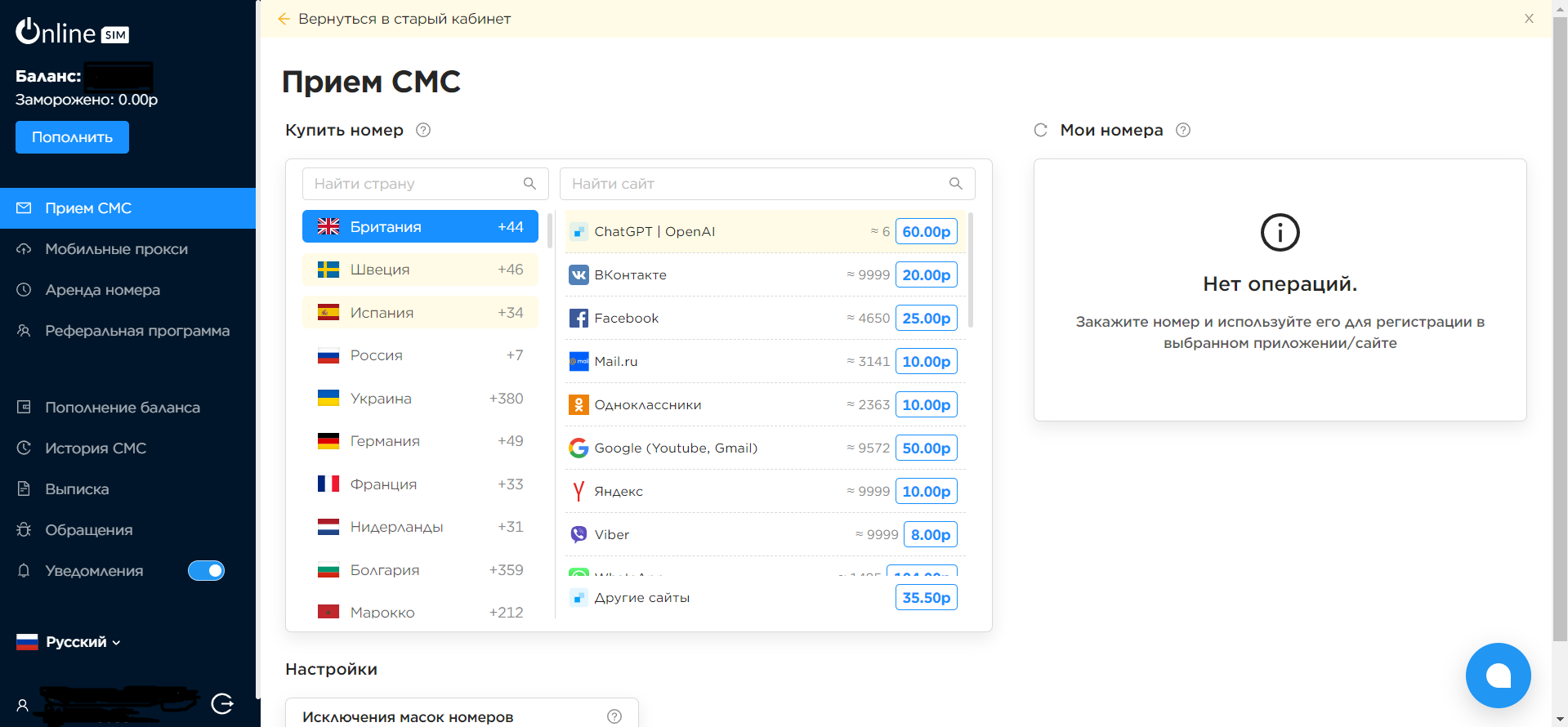This screenshot has width=1568, height=727.
Task: Click the ВКонтакте service icon
Action: (579, 275)
